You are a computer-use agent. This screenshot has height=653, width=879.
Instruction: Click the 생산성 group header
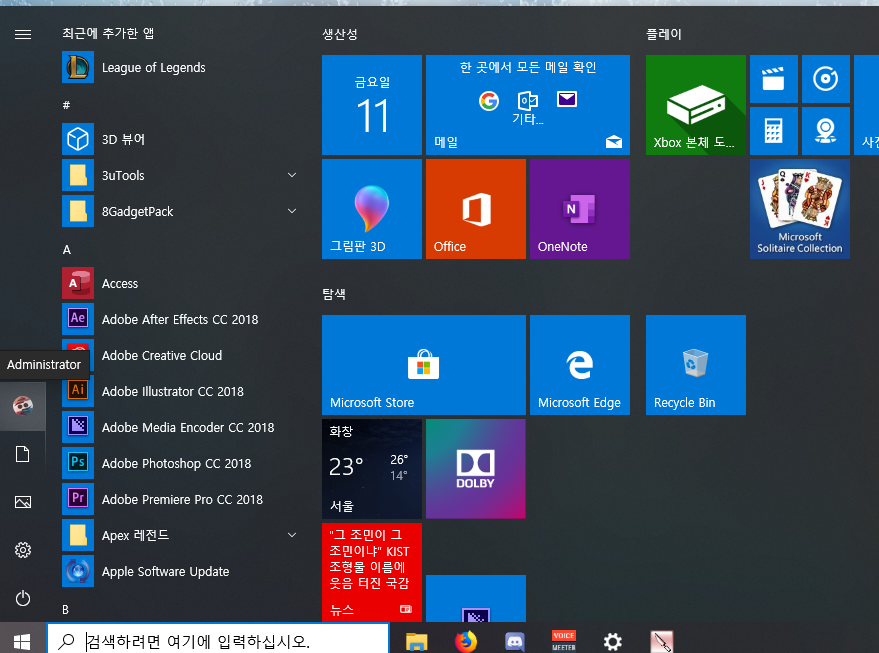pyautogui.click(x=340, y=34)
